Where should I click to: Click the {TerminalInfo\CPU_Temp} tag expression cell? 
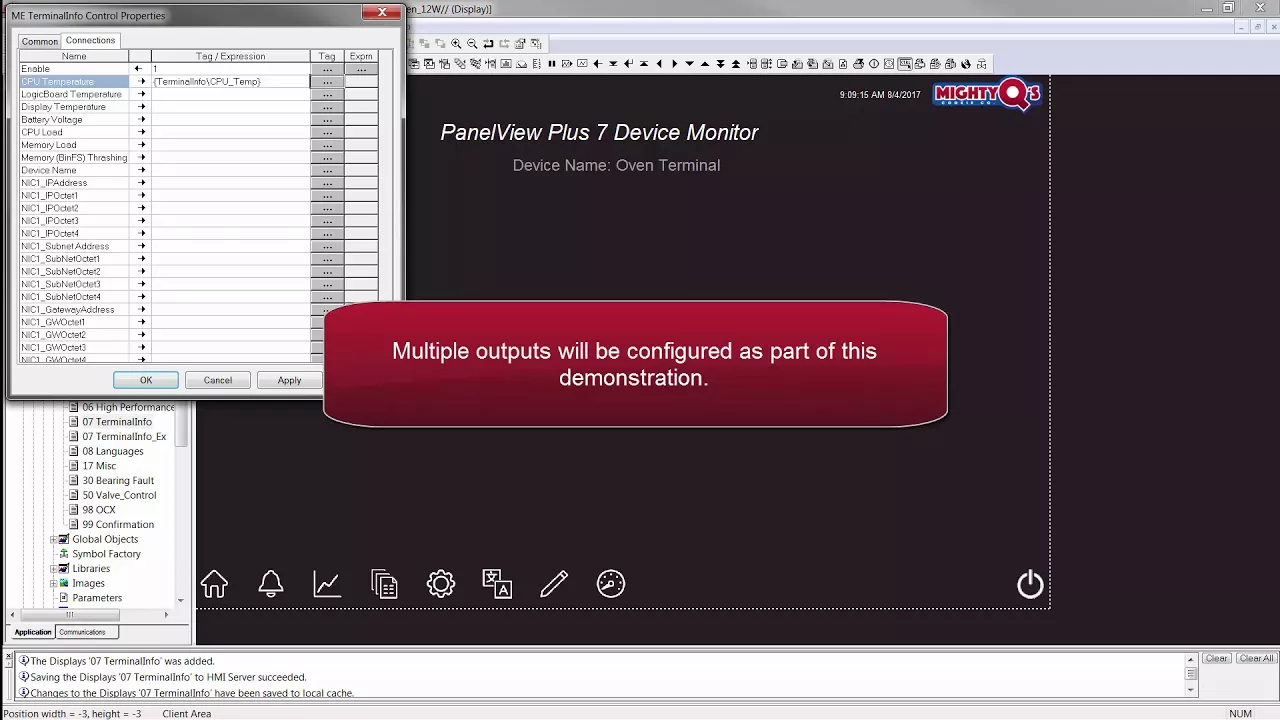click(229, 81)
